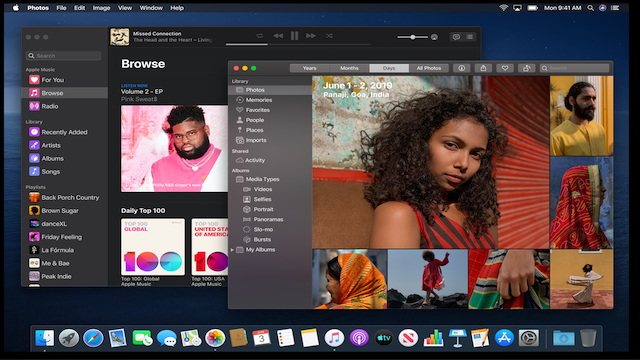
Task: Open Me & Bae playlist
Action: pyautogui.click(x=64, y=263)
